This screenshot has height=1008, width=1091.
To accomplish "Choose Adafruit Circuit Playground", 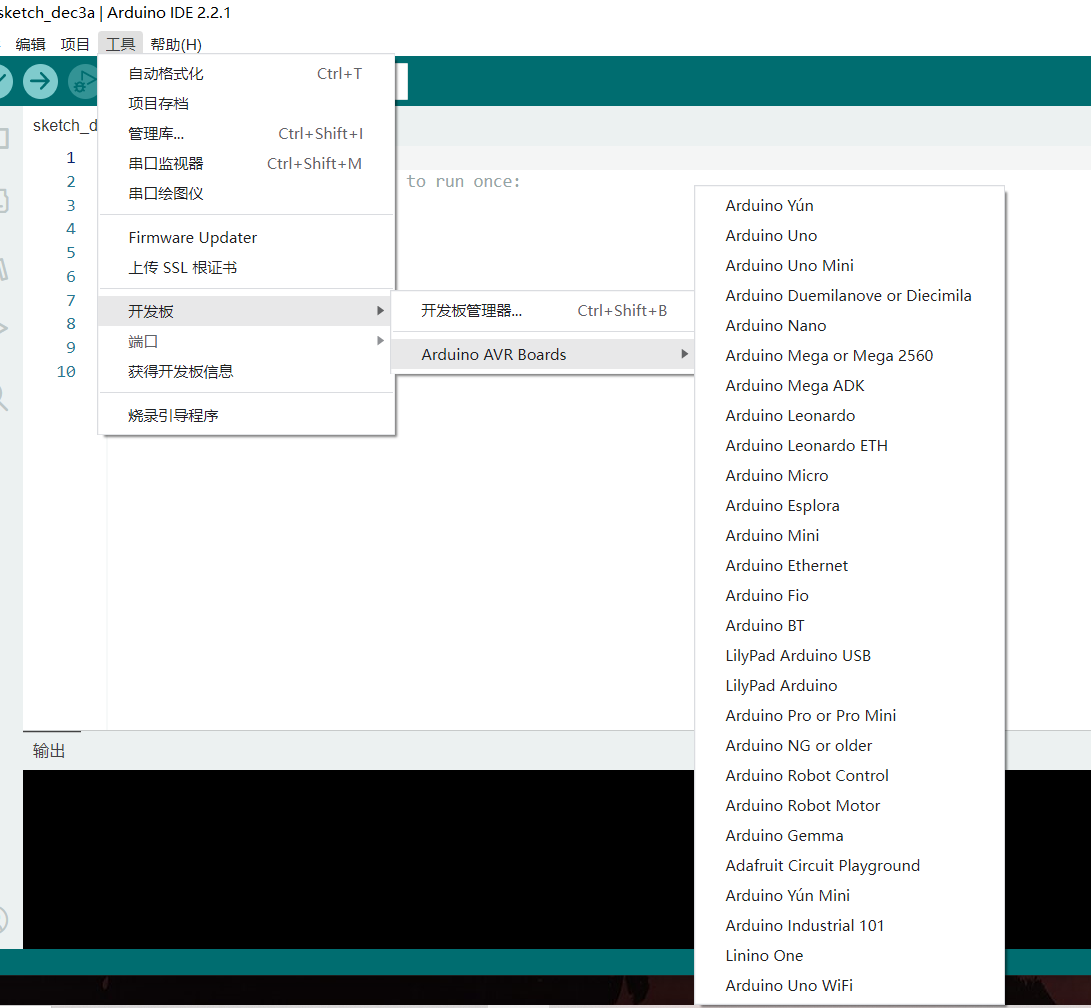I will pyautogui.click(x=850, y=865).
